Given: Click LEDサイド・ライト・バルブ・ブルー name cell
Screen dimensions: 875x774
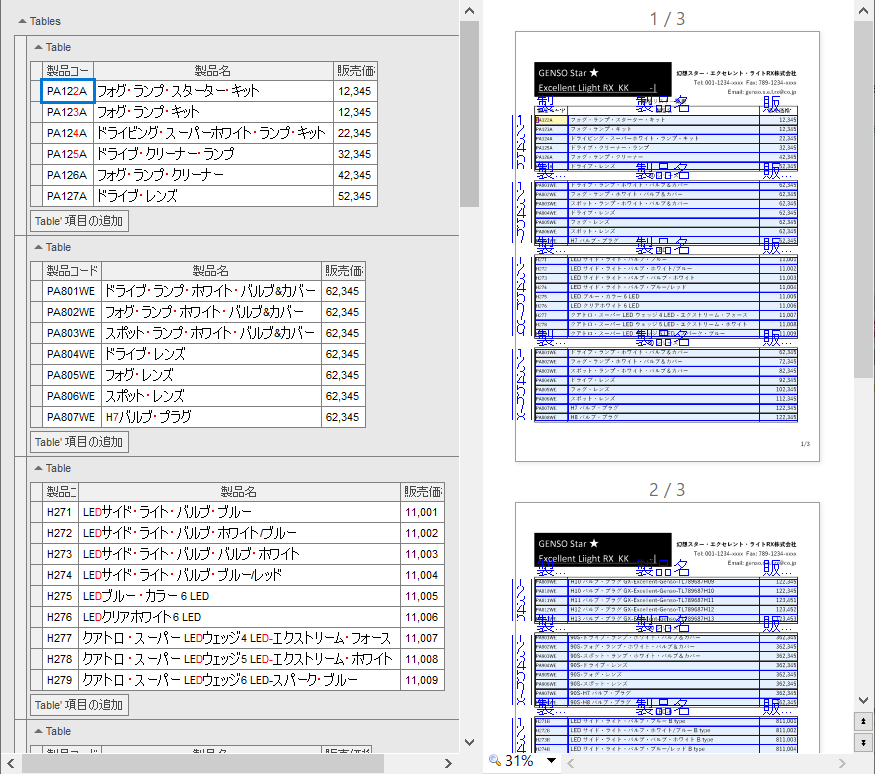Looking at the screenshot, I should point(239,512).
